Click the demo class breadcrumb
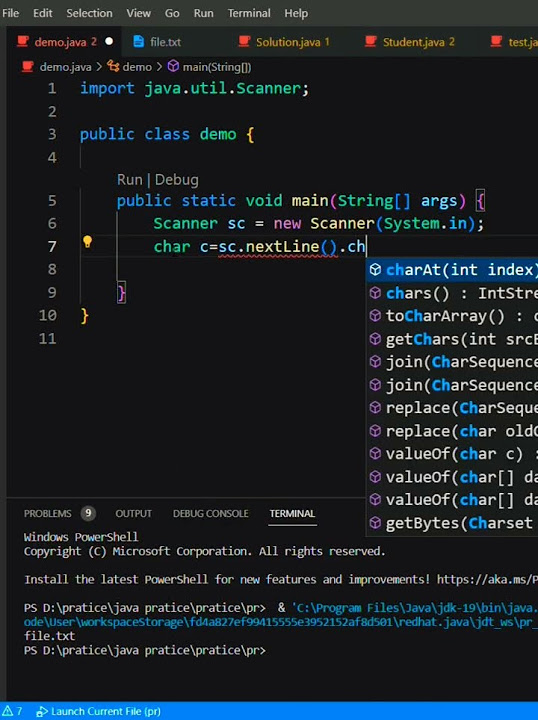 tap(137, 67)
